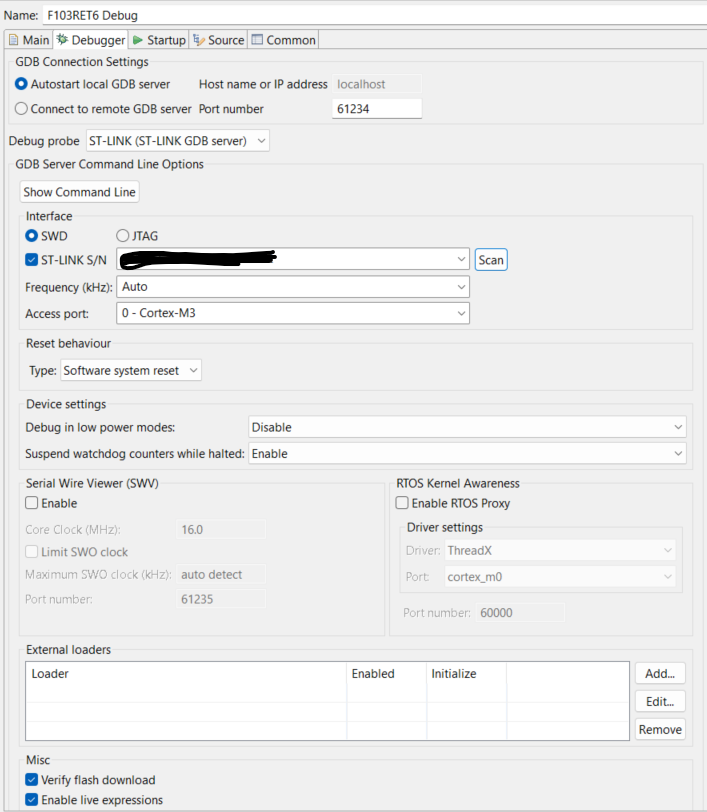Switch to the Startup tab
The height and width of the screenshot is (812, 707).
coord(160,40)
